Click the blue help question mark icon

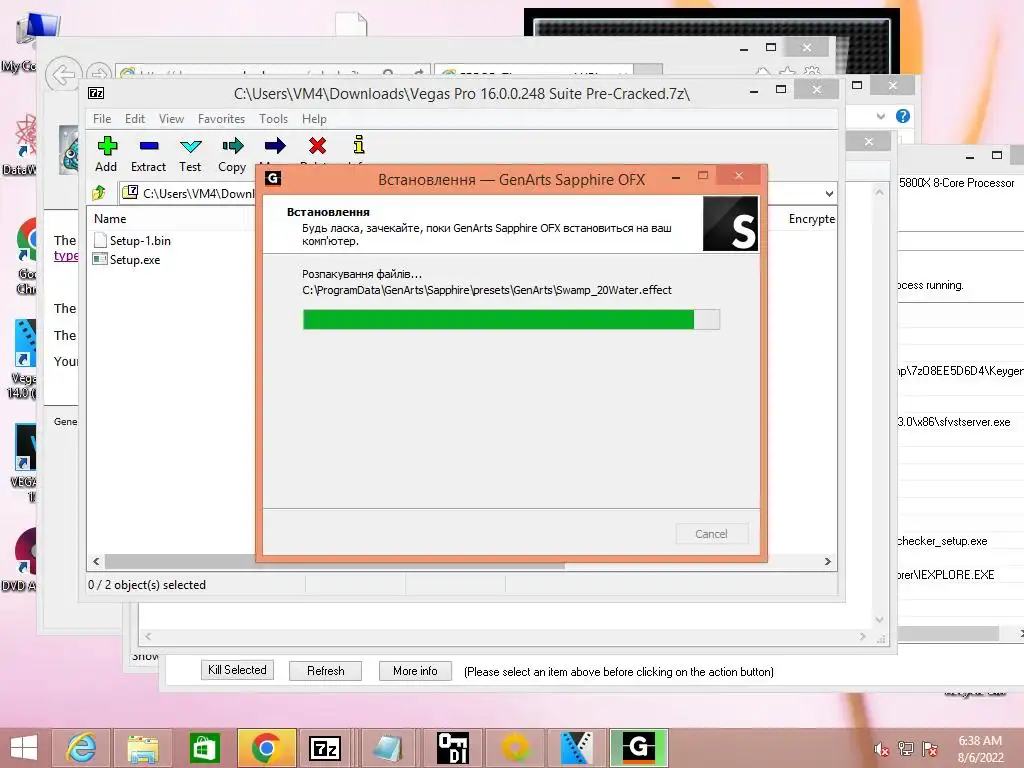(x=903, y=116)
